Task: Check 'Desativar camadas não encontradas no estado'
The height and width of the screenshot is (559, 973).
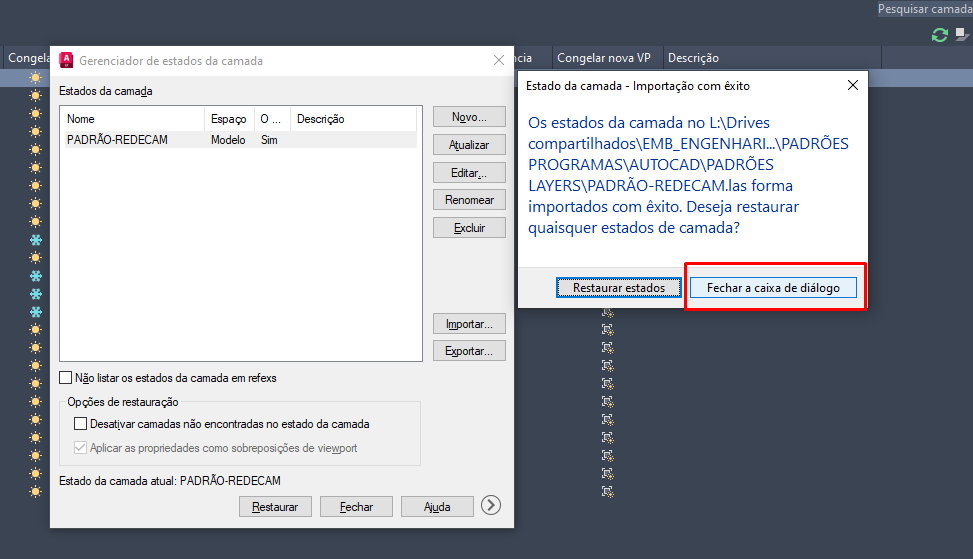Action: tap(81, 424)
